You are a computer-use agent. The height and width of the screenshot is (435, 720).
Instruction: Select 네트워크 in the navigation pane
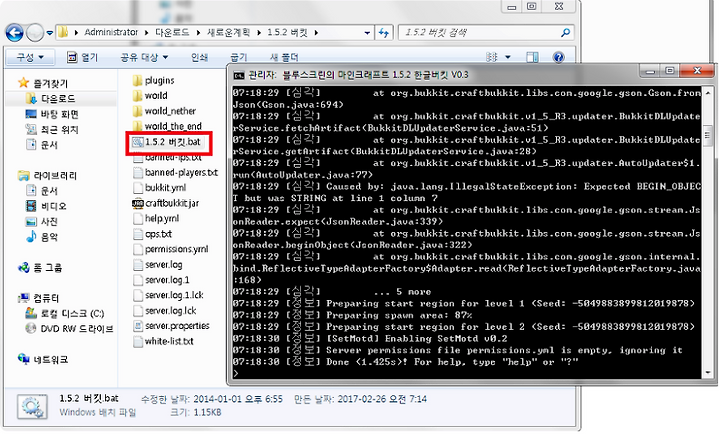43,359
